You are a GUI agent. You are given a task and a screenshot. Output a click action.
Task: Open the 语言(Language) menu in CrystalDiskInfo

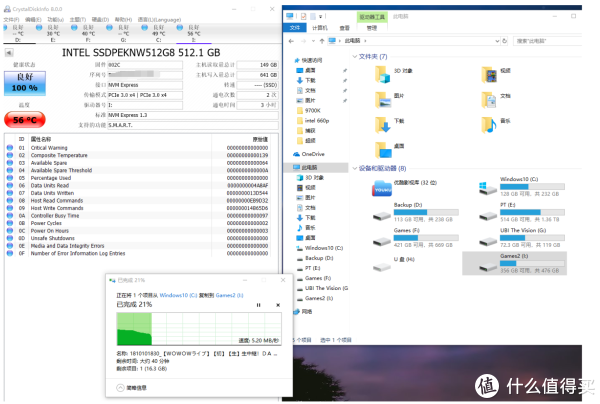[x=159, y=20]
